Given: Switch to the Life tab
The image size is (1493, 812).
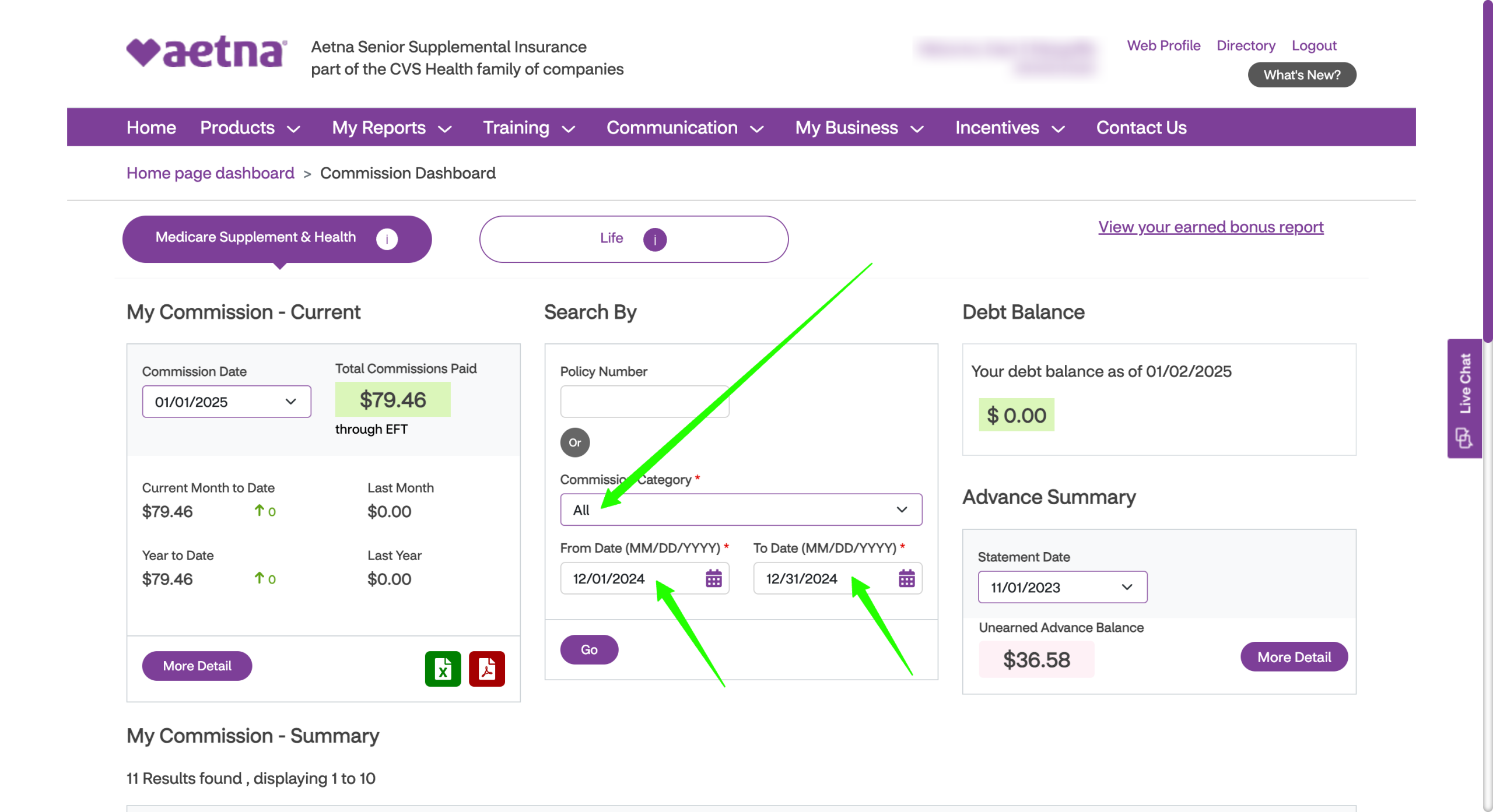Looking at the screenshot, I should pos(633,238).
